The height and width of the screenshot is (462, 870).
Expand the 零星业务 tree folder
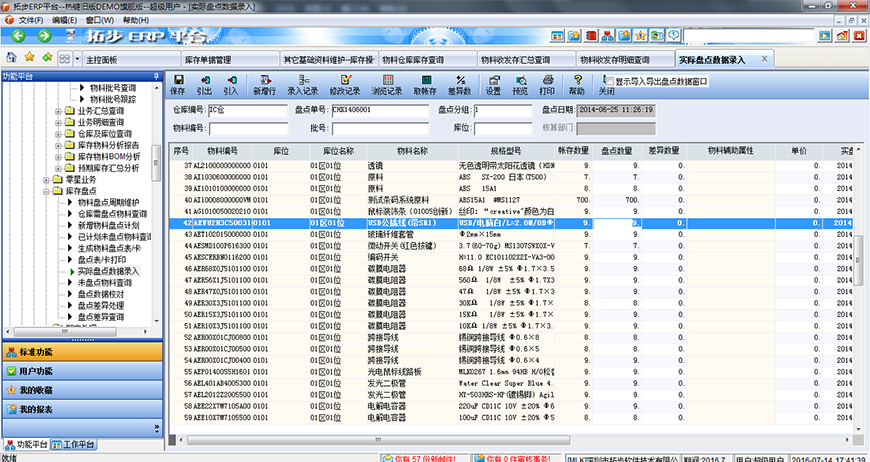46,180
